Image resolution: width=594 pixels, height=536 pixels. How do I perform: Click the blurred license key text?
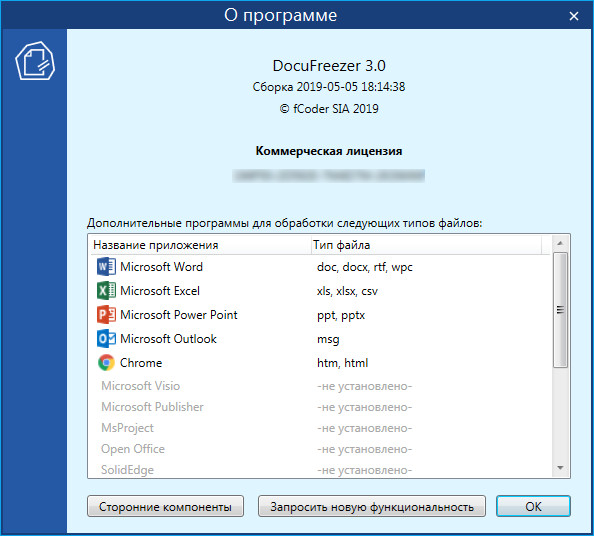point(328,176)
